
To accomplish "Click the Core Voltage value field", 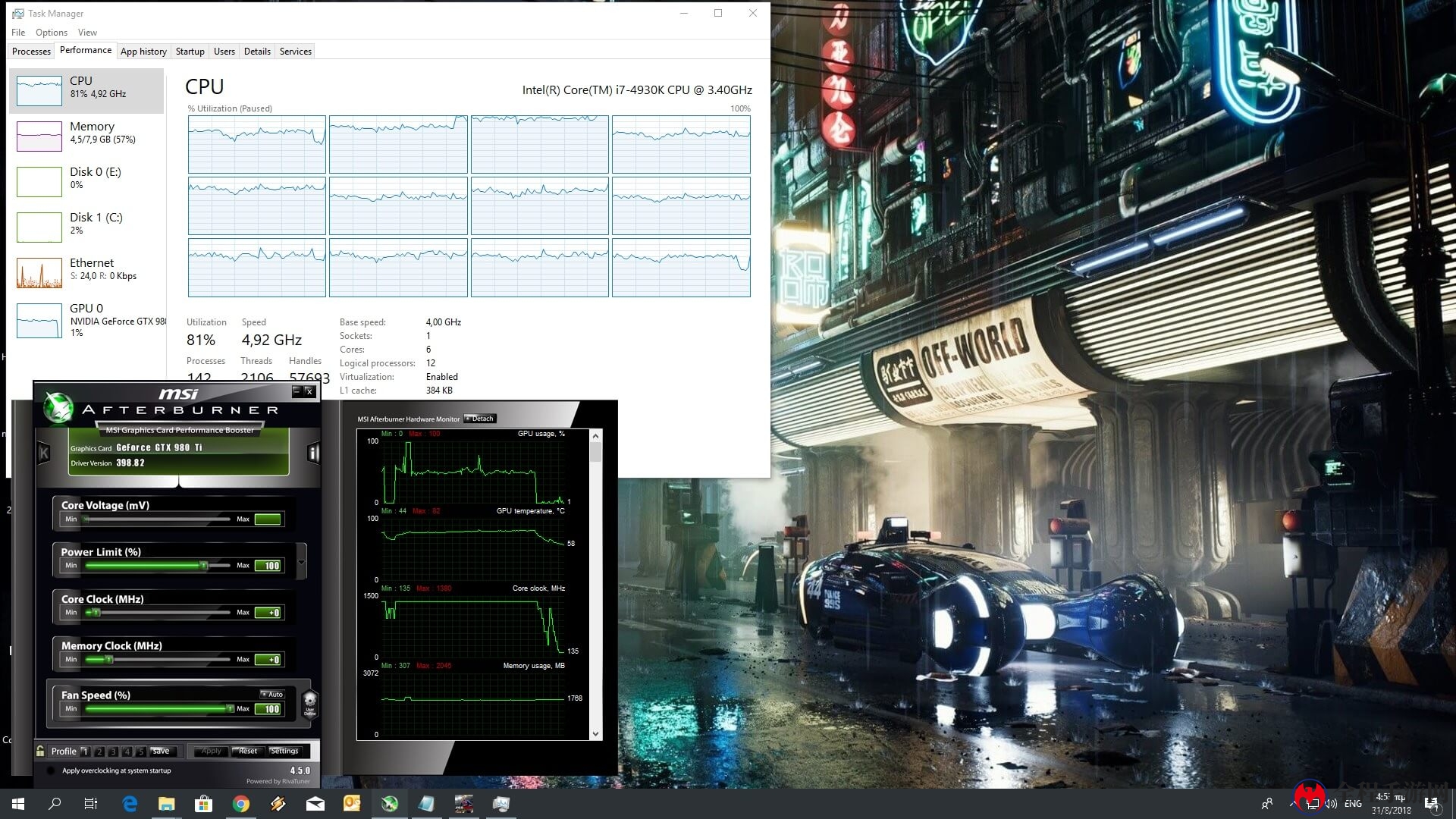I will [x=268, y=519].
